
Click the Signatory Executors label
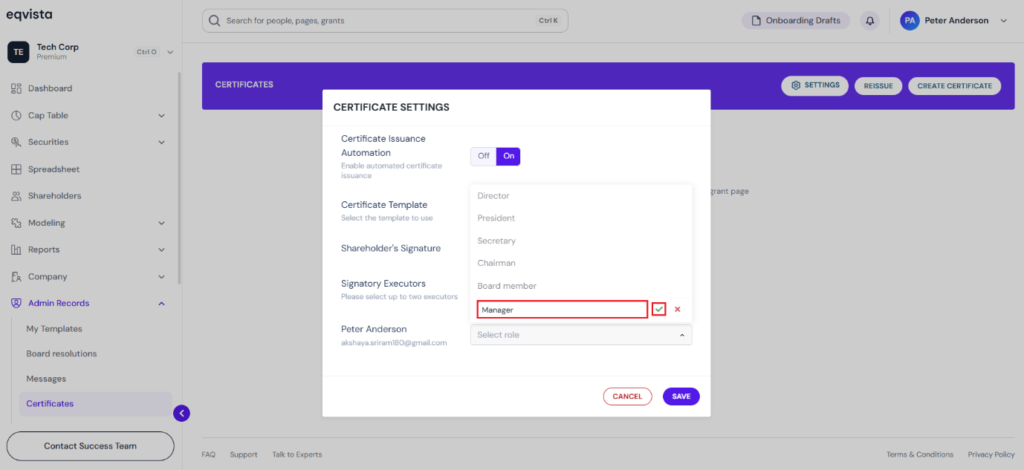(383, 283)
